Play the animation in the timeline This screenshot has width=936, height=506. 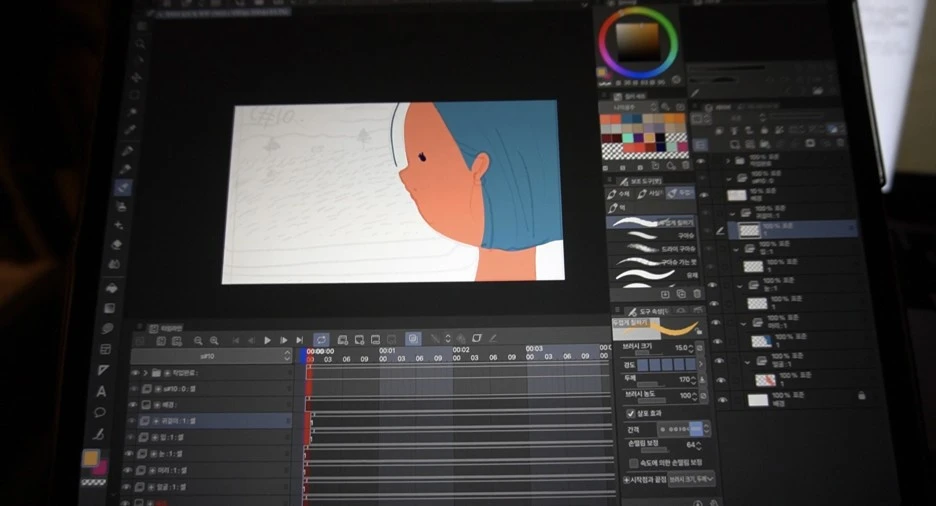[x=267, y=340]
